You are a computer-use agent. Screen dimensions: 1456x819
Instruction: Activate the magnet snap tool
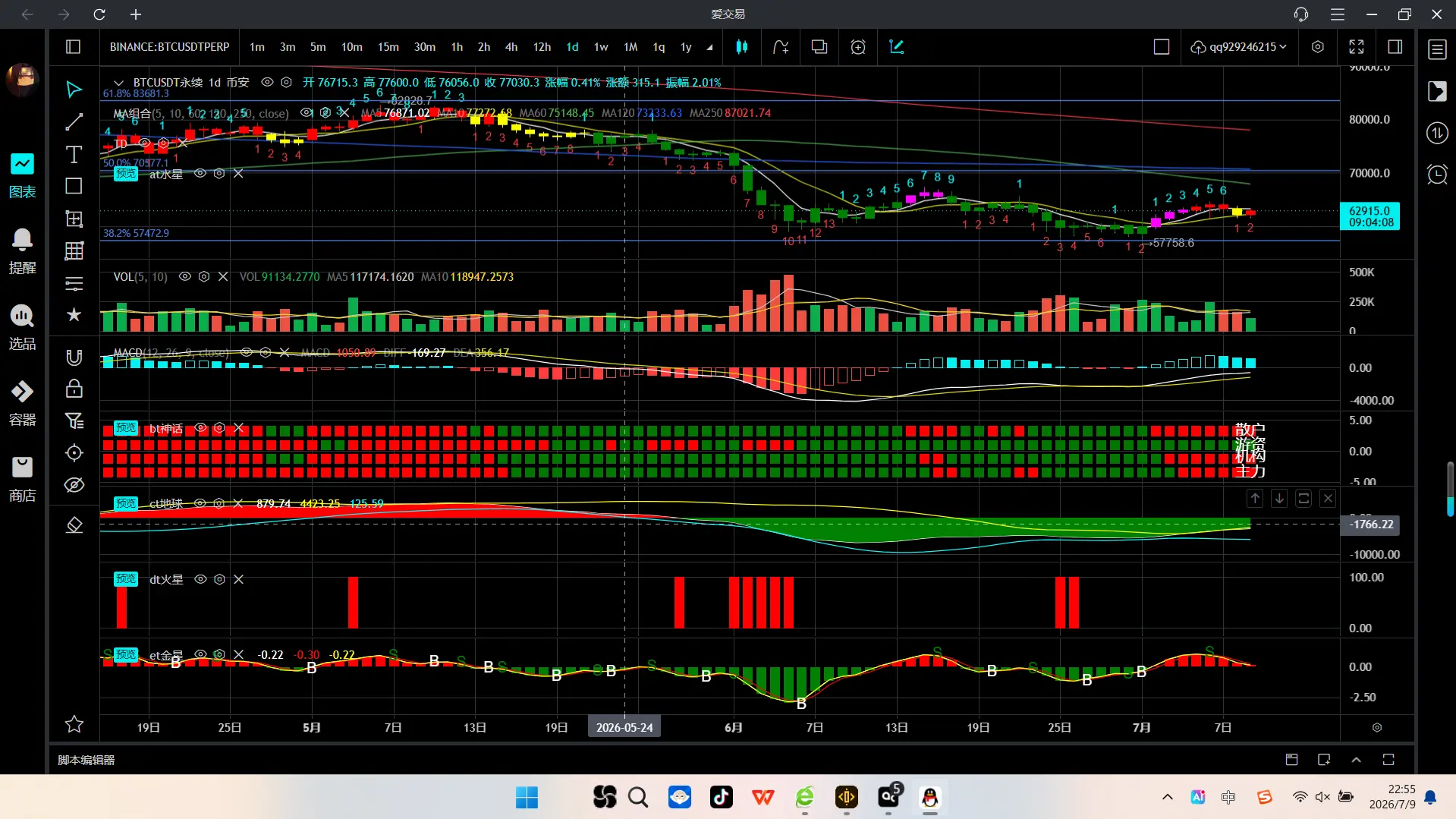tap(74, 358)
